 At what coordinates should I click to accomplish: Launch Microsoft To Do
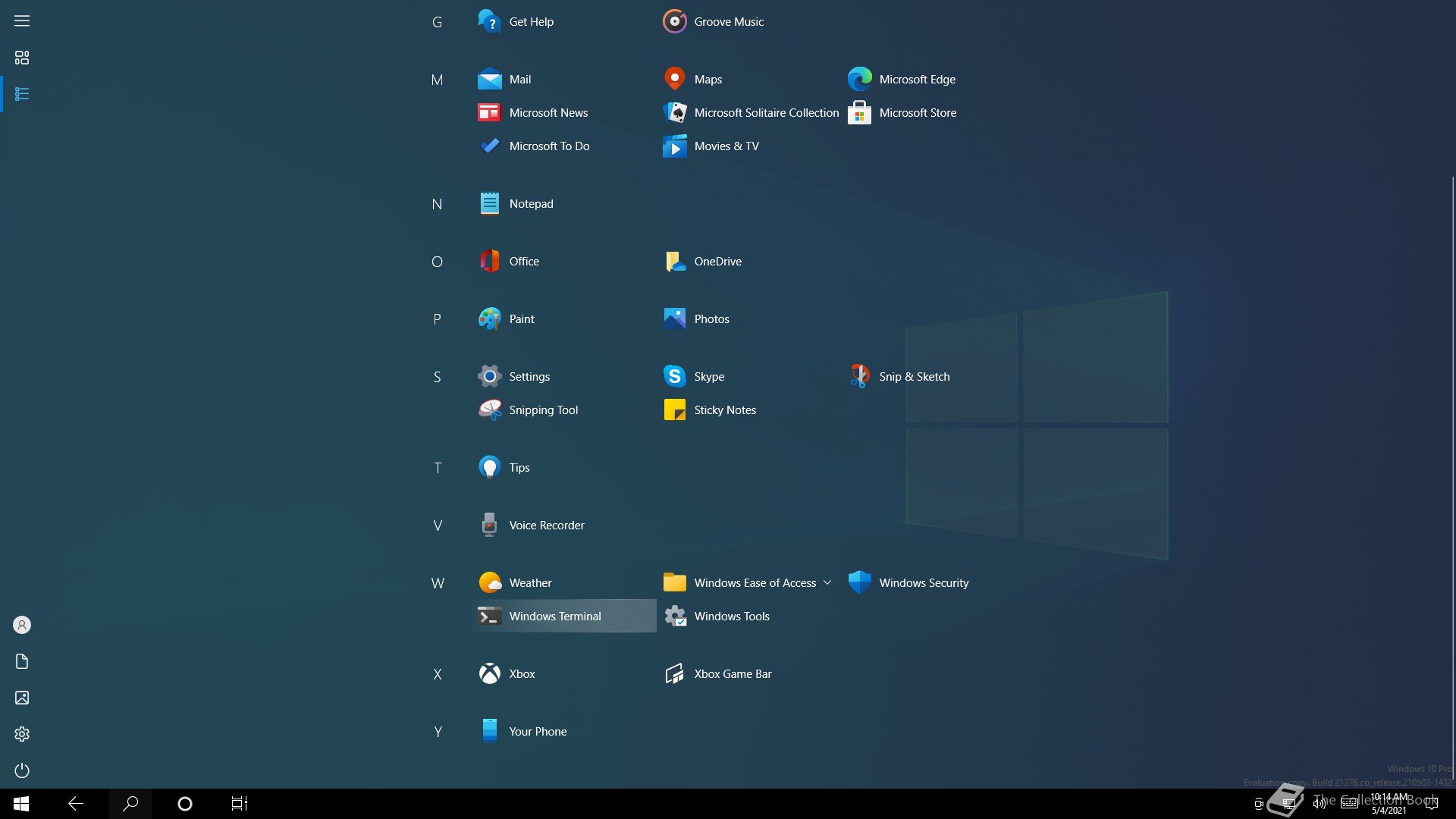(x=563, y=146)
